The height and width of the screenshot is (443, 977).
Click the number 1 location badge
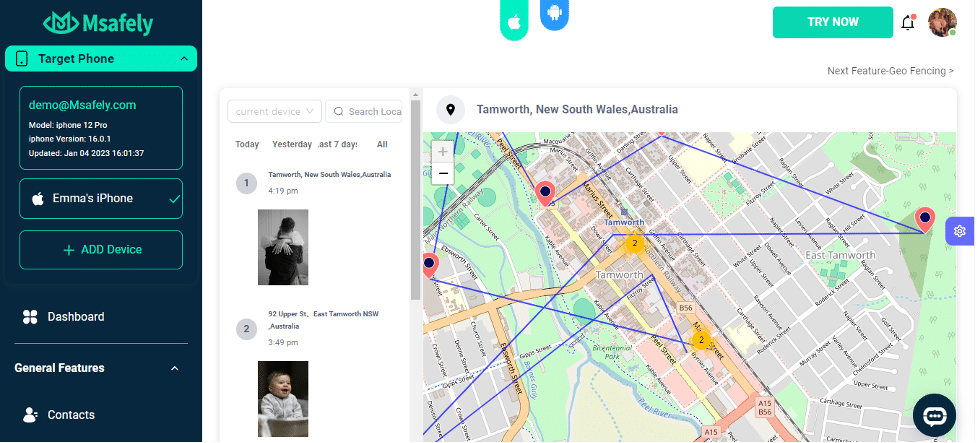tap(246, 183)
